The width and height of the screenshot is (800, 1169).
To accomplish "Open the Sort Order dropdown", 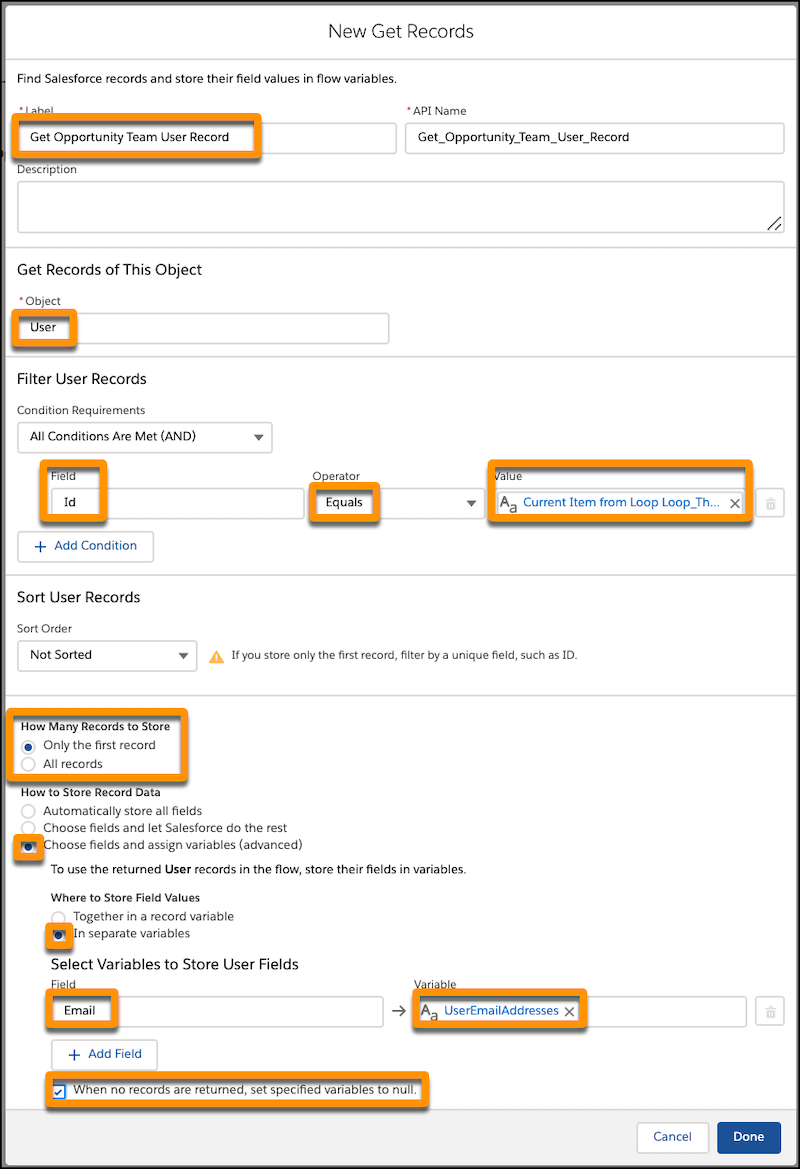I will [107, 656].
